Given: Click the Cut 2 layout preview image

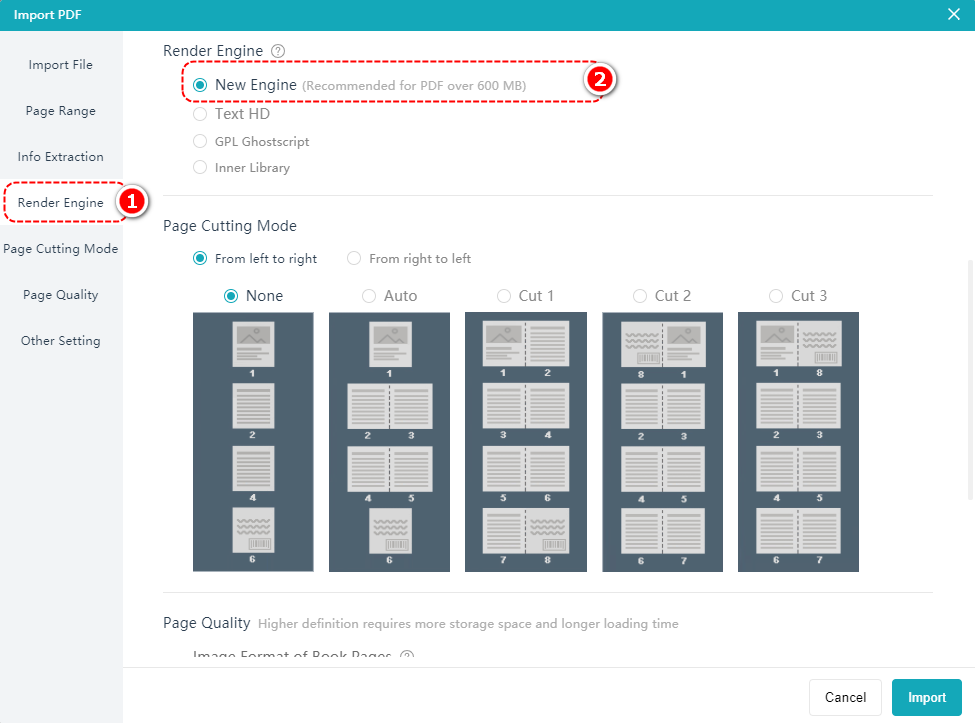Looking at the screenshot, I should 662,441.
